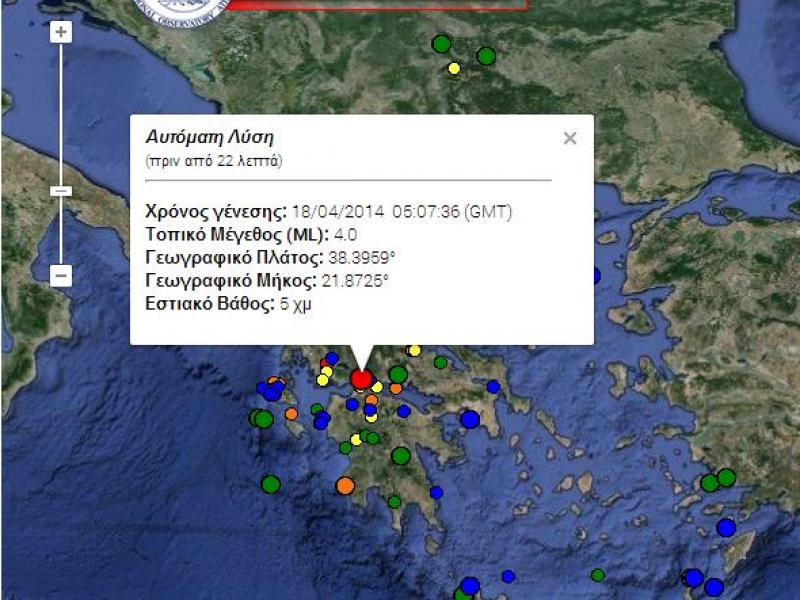This screenshot has height=600, width=800.
Task: Click leftmost green marker at map top
Action: (441, 44)
